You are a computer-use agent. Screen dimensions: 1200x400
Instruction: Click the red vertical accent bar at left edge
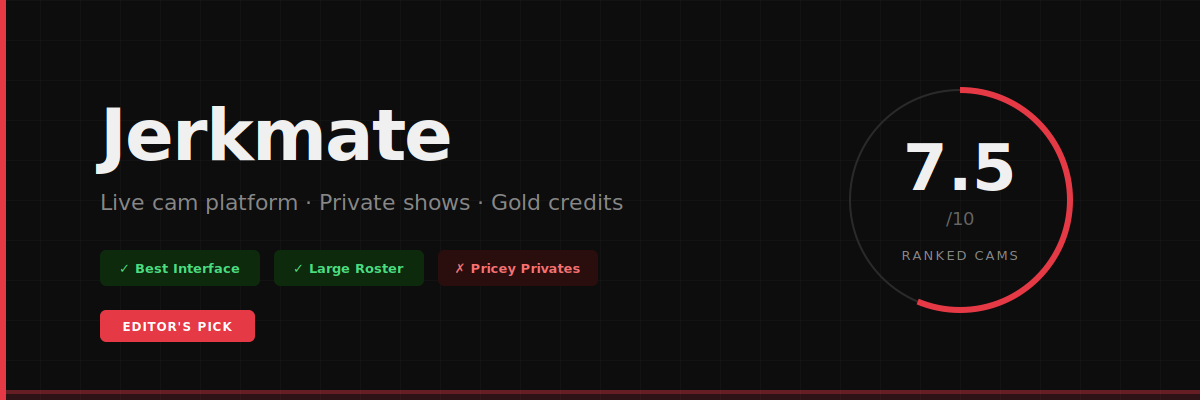coord(3,200)
